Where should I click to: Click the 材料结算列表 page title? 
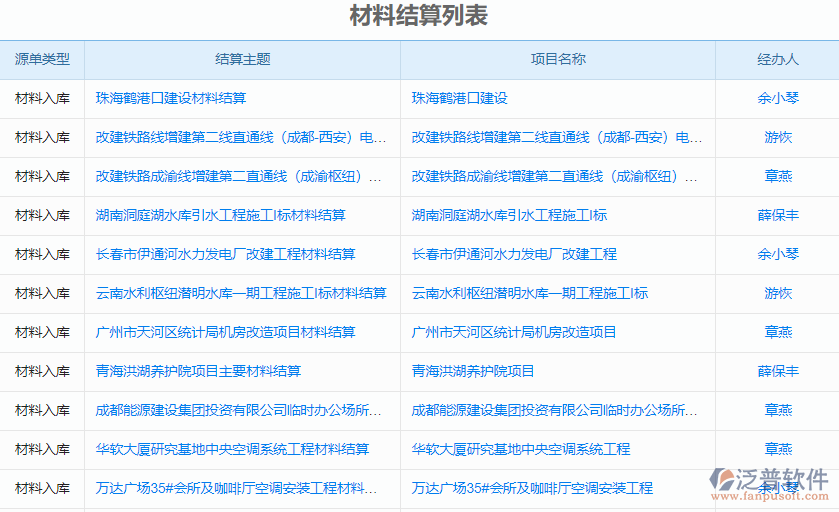click(x=419, y=16)
